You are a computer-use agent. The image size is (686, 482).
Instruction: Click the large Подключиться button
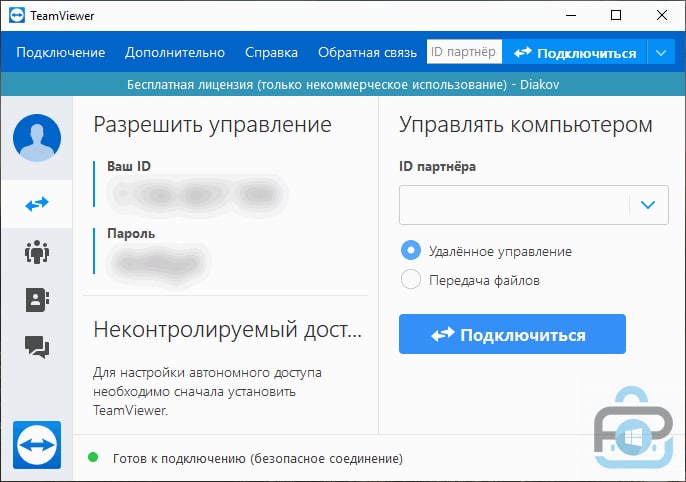point(512,334)
